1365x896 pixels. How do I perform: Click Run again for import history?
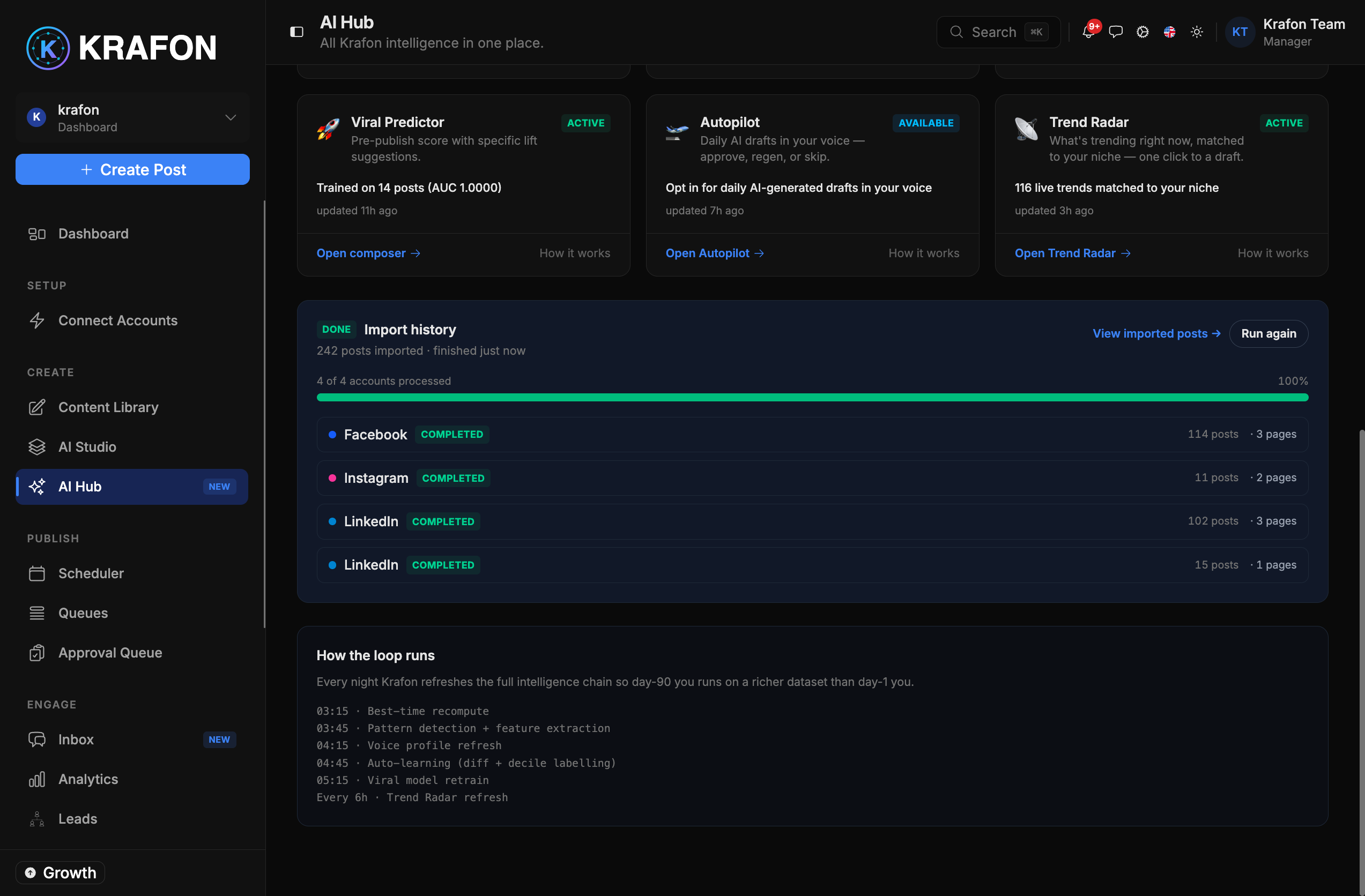[x=1268, y=334]
